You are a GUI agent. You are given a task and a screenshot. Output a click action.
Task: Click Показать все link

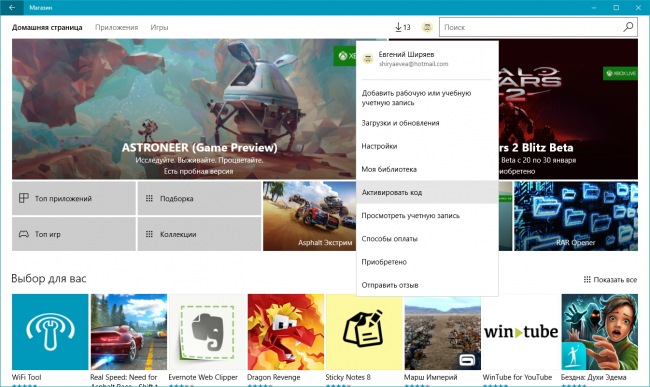[610, 280]
